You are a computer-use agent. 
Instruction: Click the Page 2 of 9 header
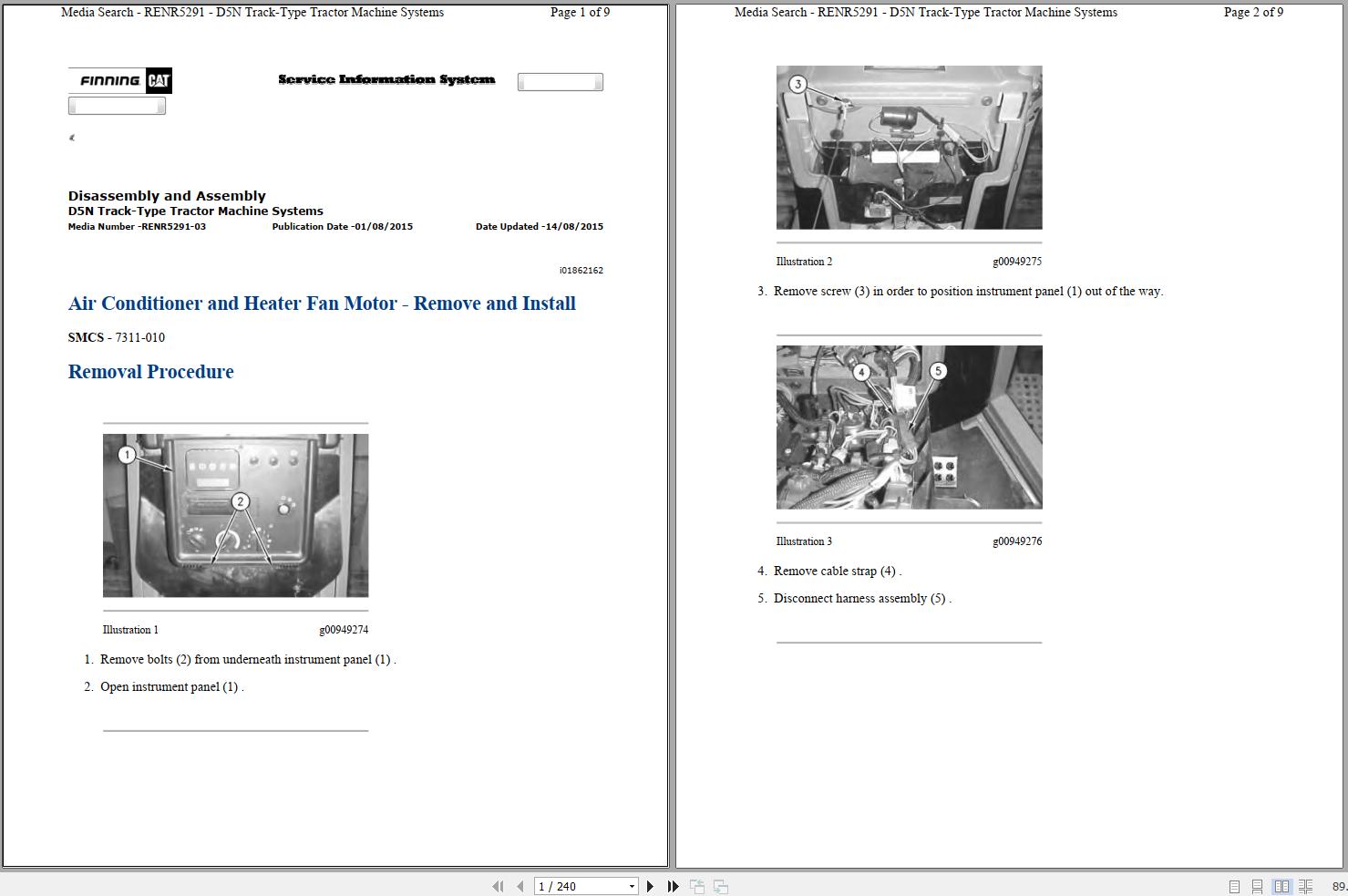(x=1253, y=13)
